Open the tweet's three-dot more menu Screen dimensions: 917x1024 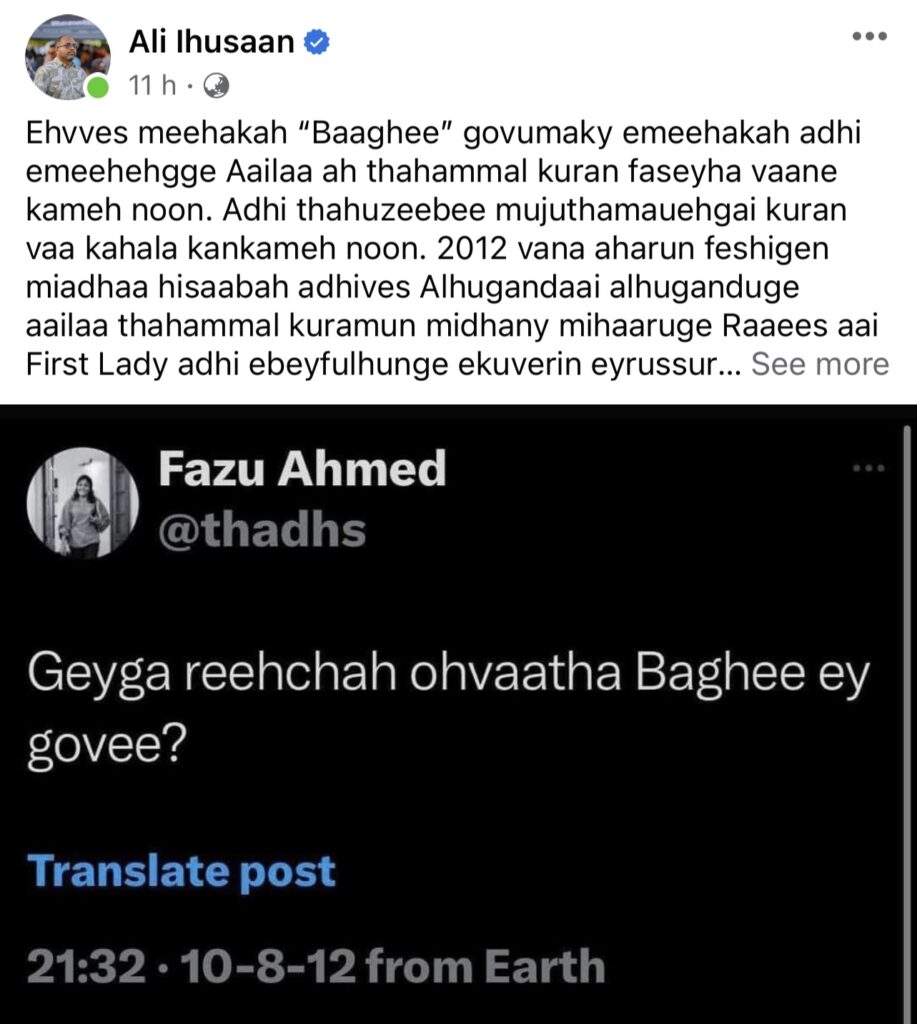coord(868,468)
